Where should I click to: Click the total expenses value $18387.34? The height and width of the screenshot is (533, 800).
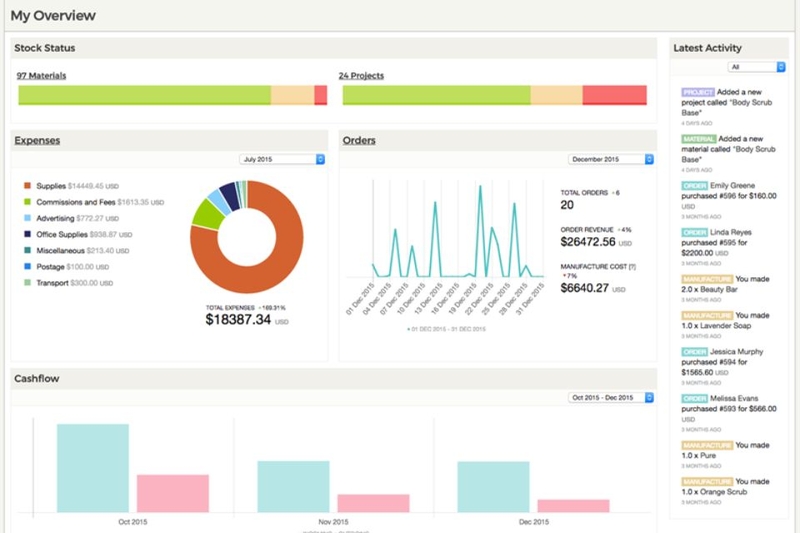click(x=238, y=320)
